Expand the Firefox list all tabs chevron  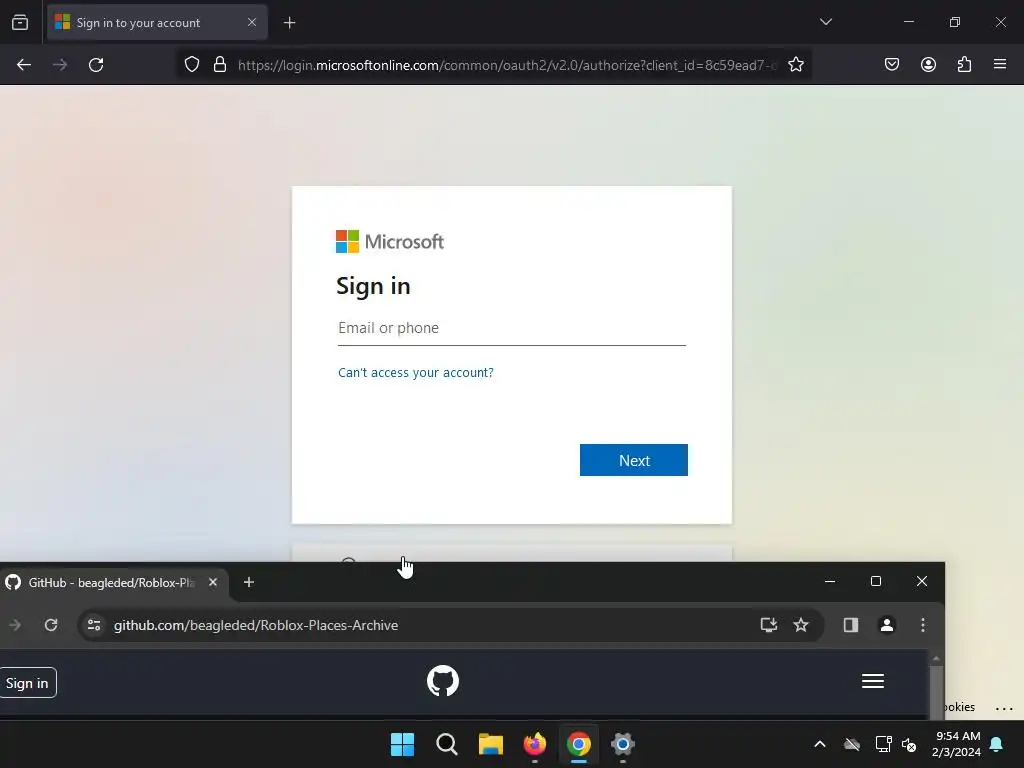pos(825,22)
